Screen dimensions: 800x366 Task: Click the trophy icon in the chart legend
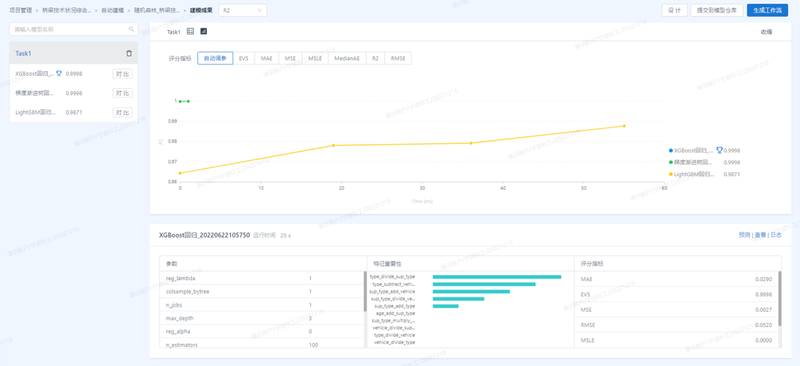(x=719, y=151)
